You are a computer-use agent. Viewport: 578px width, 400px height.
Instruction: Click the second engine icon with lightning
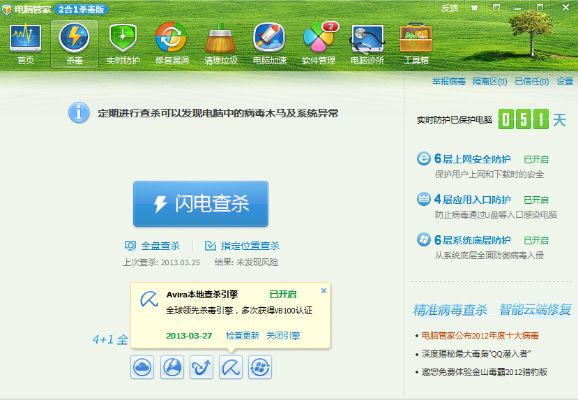[x=172, y=367]
